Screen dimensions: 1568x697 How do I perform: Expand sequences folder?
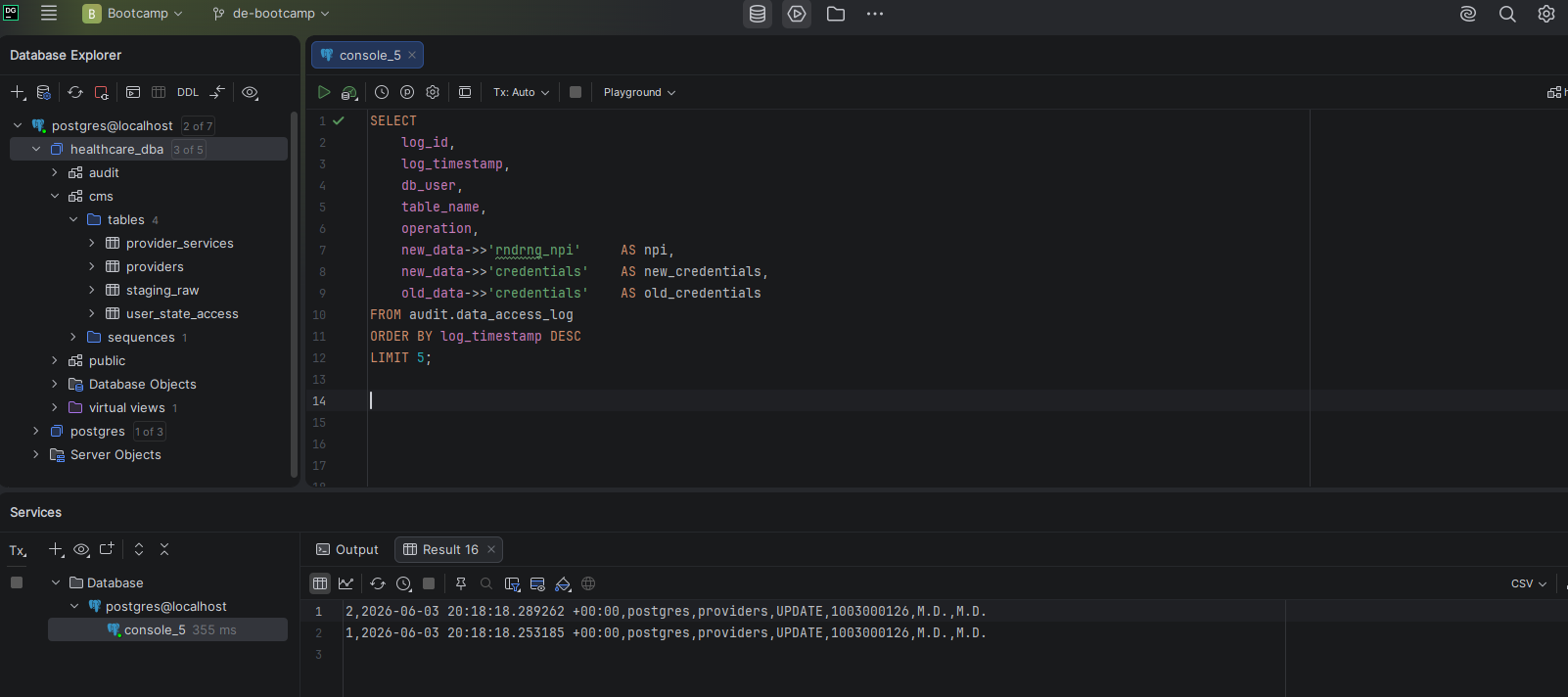click(x=73, y=337)
